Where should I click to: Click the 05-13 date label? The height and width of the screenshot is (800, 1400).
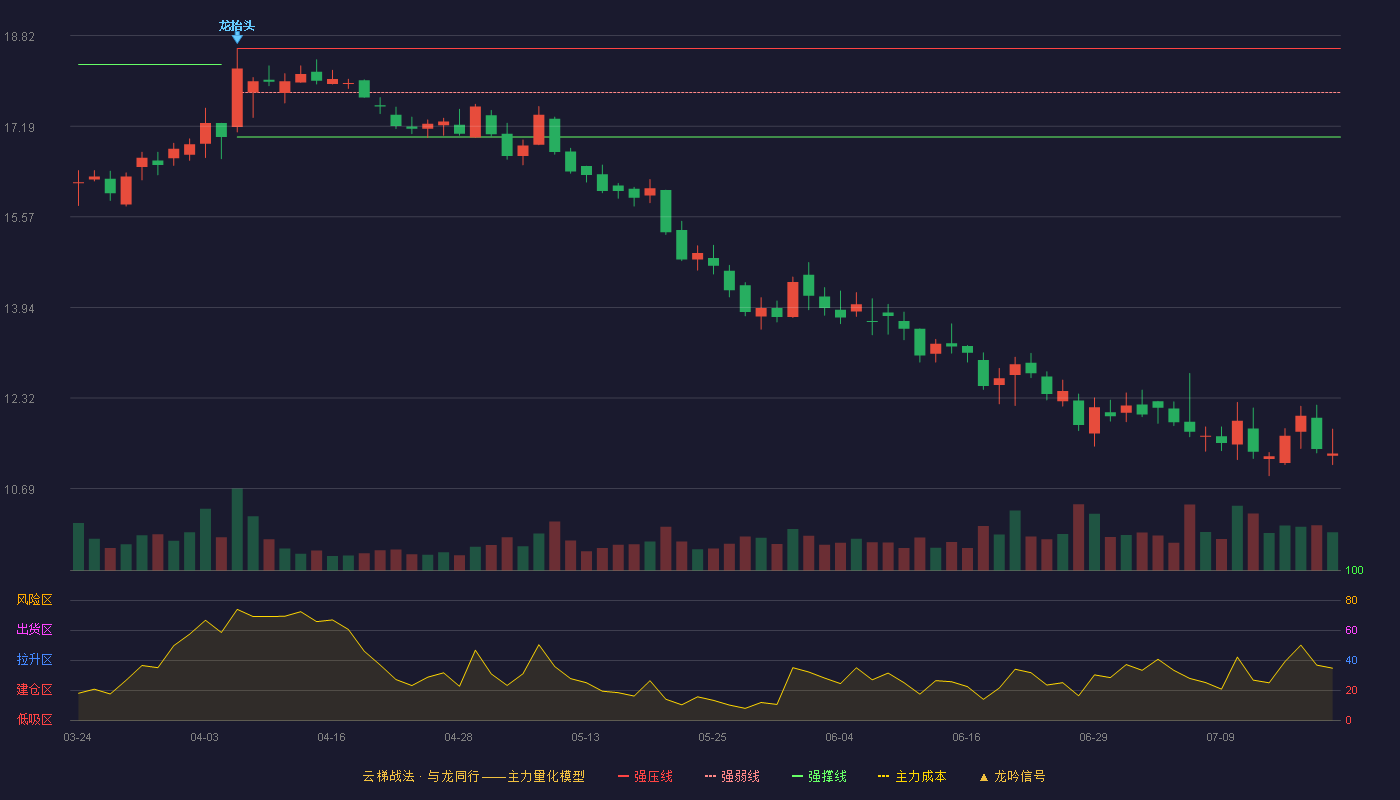[x=585, y=737]
